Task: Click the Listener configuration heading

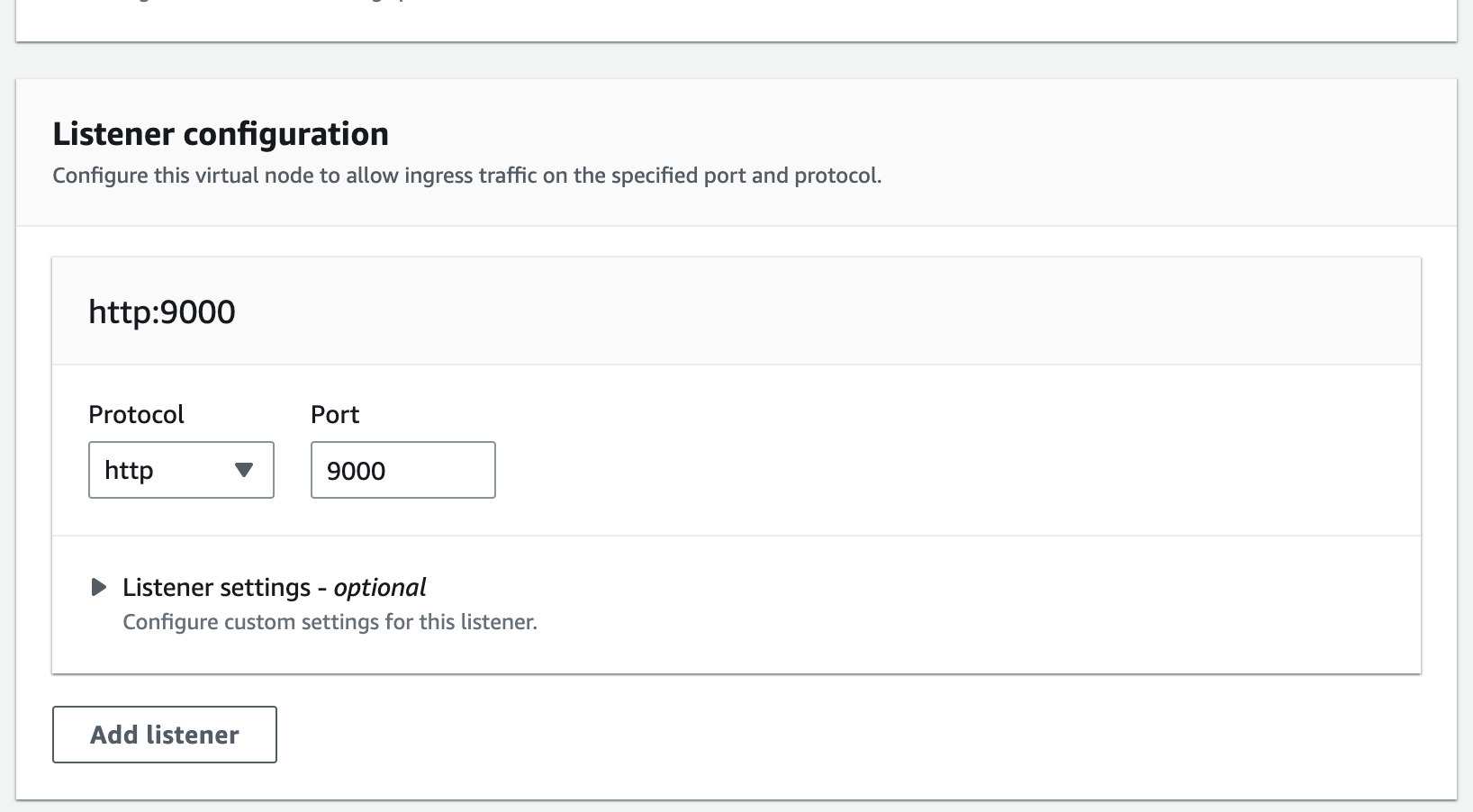Action: point(221,134)
